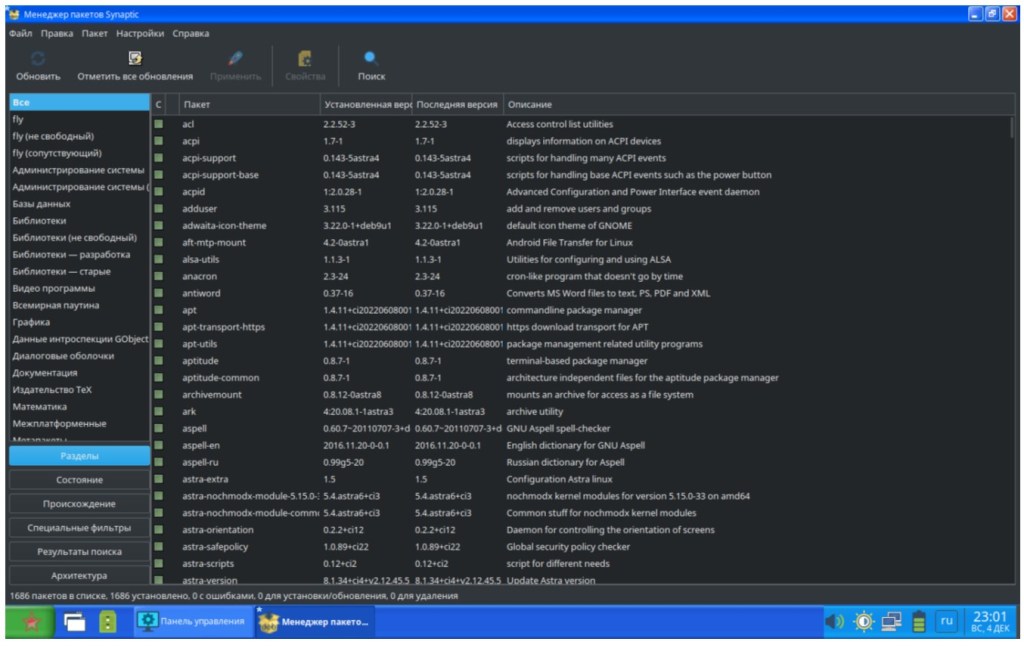Click the Обновить reload icon
This screenshot has width=1024, height=648.
pos(38,59)
